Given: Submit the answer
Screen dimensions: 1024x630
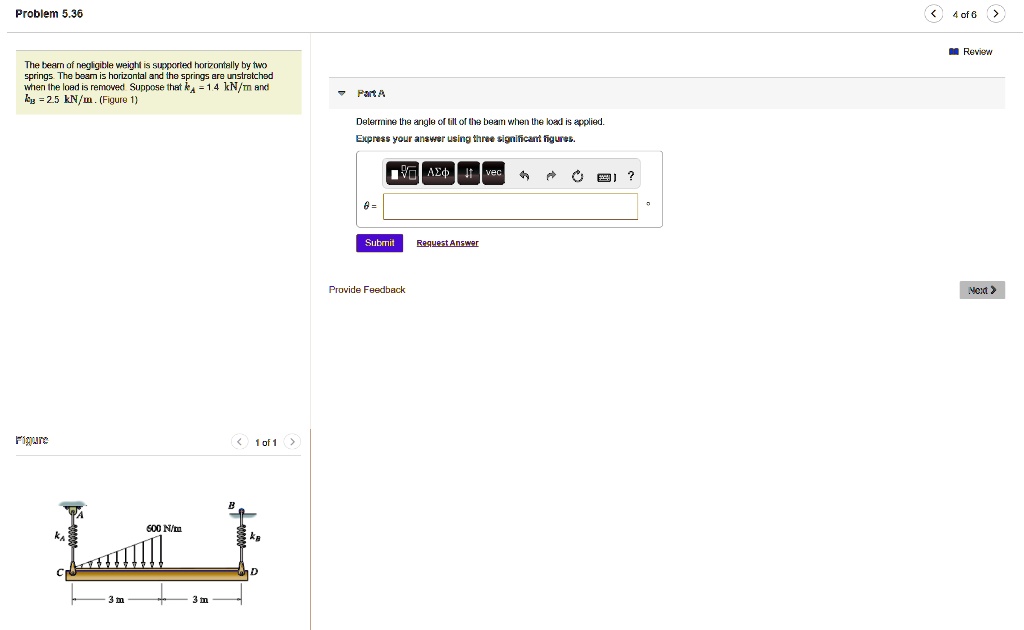Looking at the screenshot, I should 379,243.
